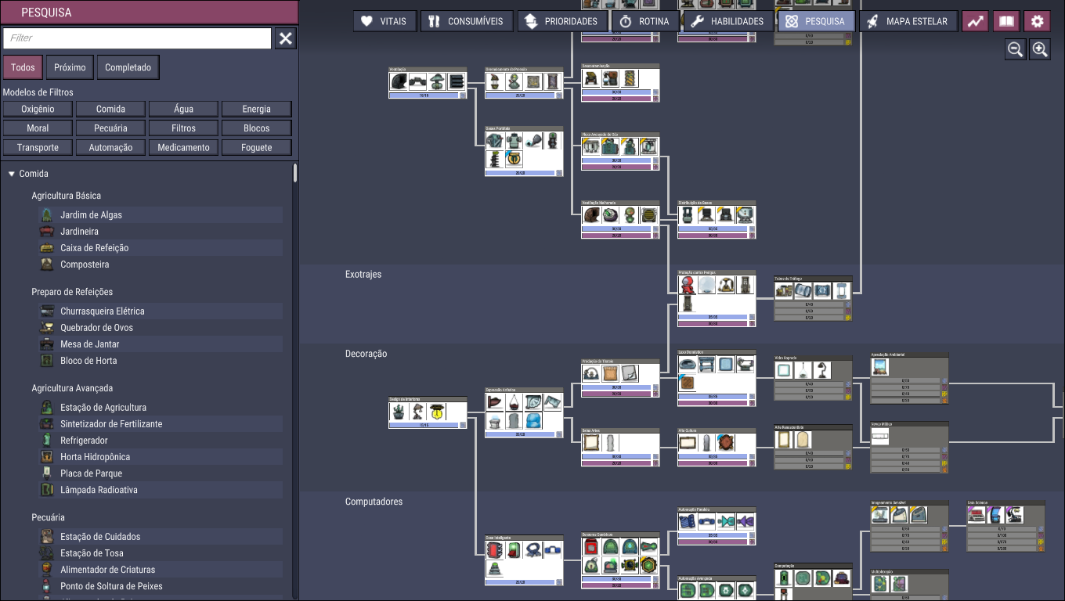Select Mesa de Jantar entry

(x=160, y=344)
